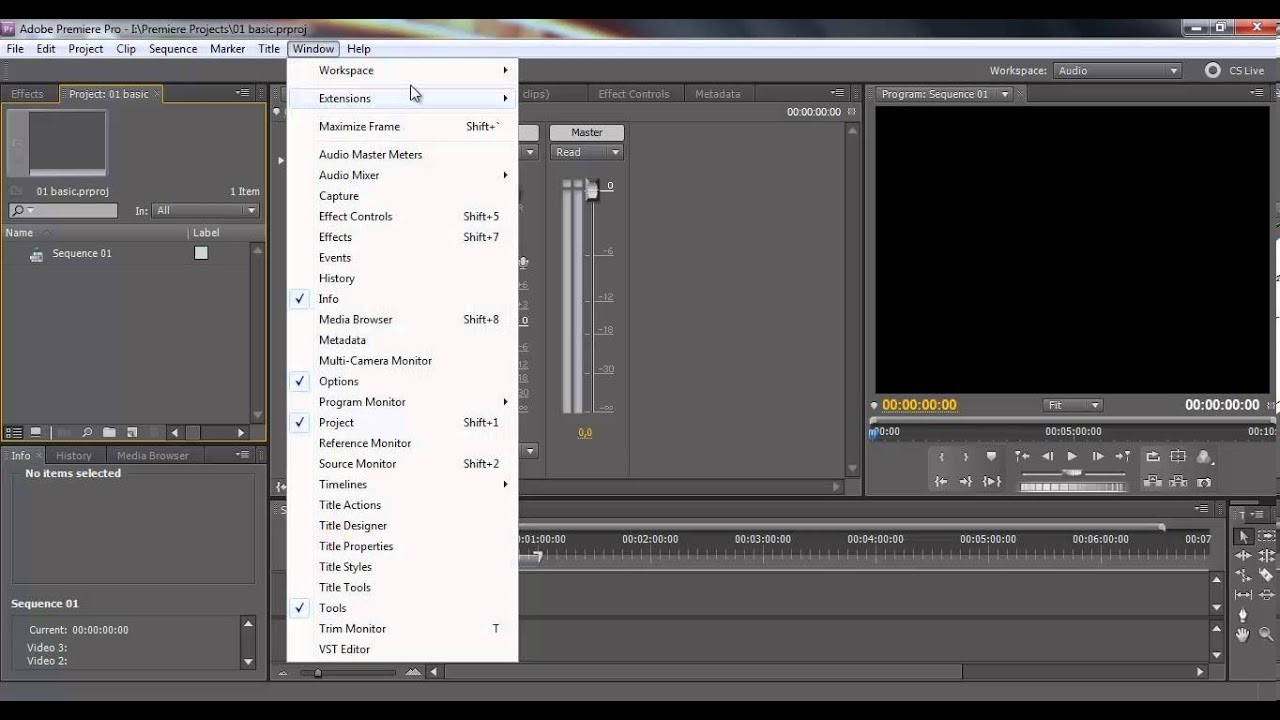Expand the Workspace submenu
This screenshot has width=1280, height=720.
tap(402, 70)
